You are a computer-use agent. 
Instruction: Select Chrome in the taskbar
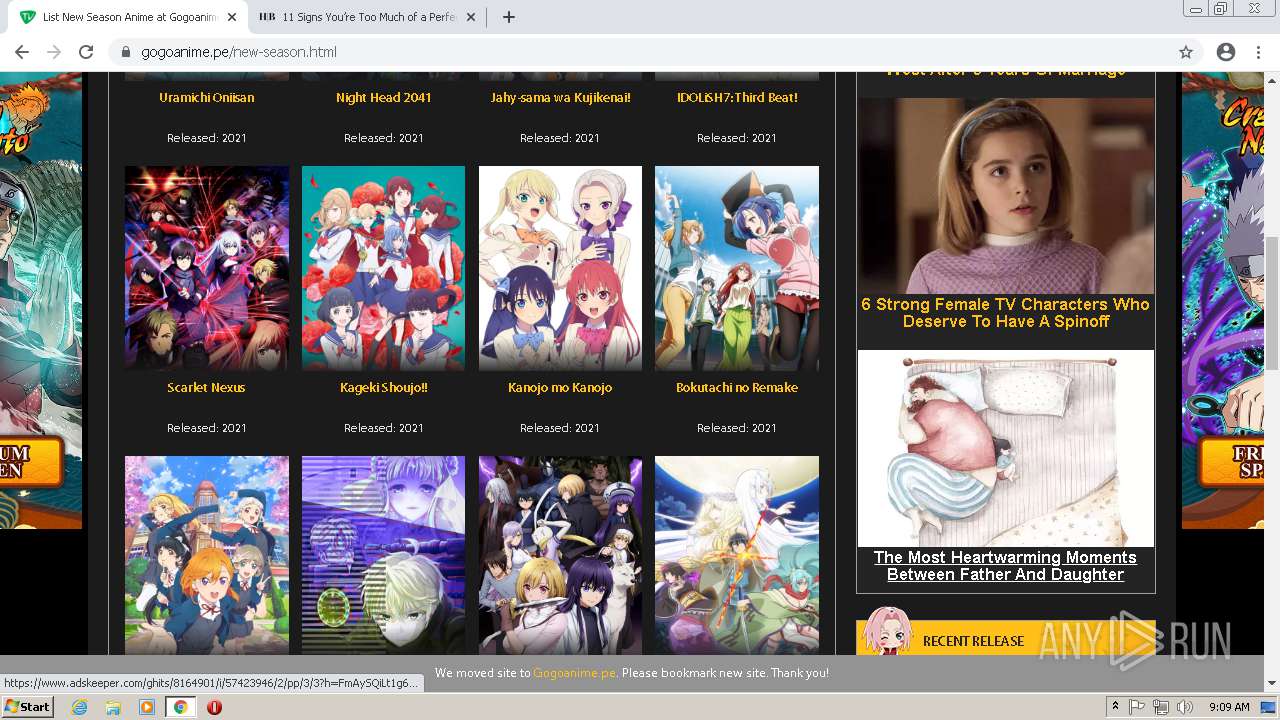(181, 707)
